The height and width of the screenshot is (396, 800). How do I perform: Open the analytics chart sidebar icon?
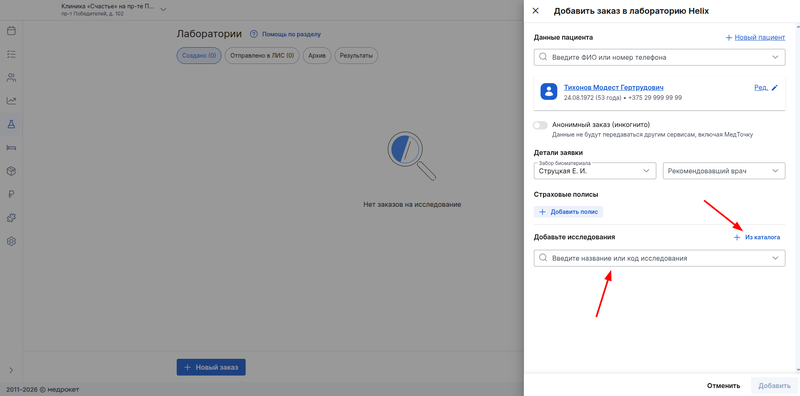coord(11,101)
